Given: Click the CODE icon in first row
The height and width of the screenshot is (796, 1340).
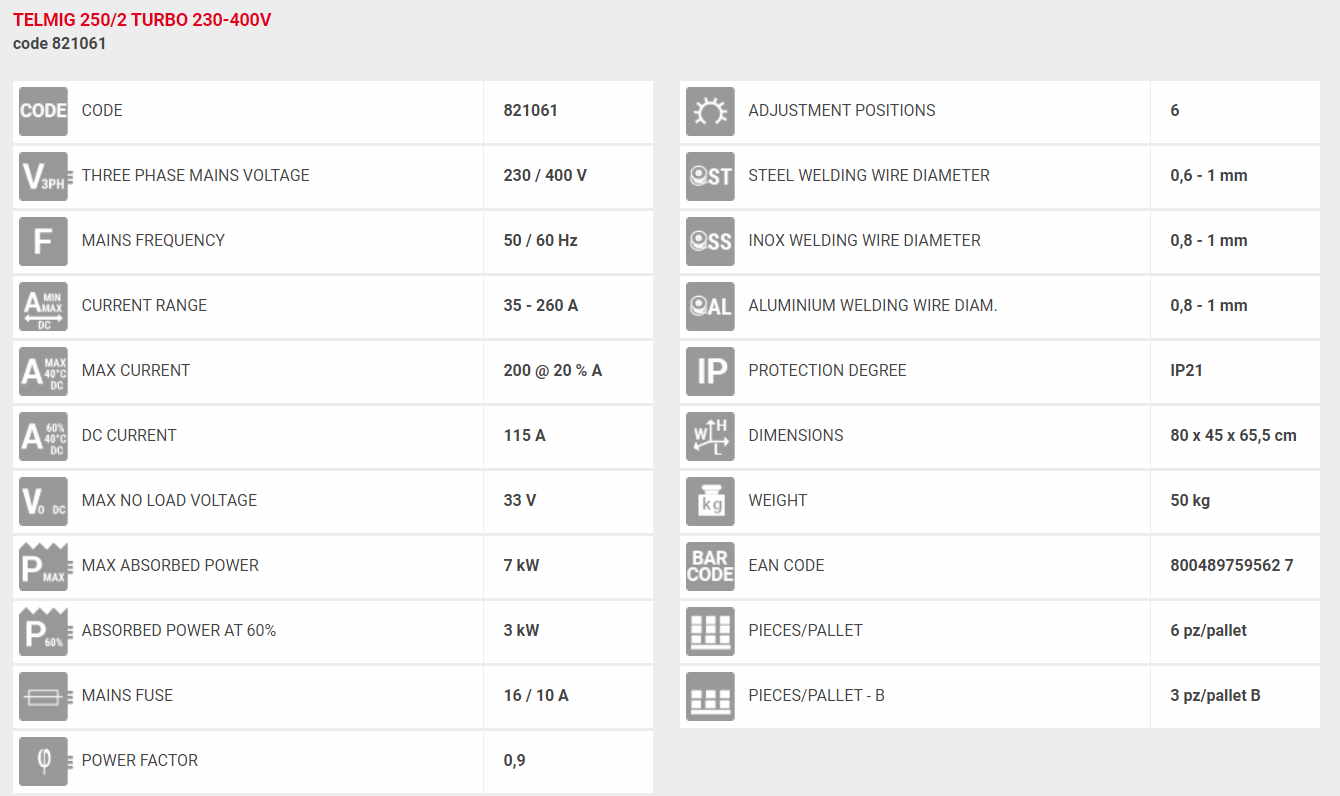Looking at the screenshot, I should [43, 111].
